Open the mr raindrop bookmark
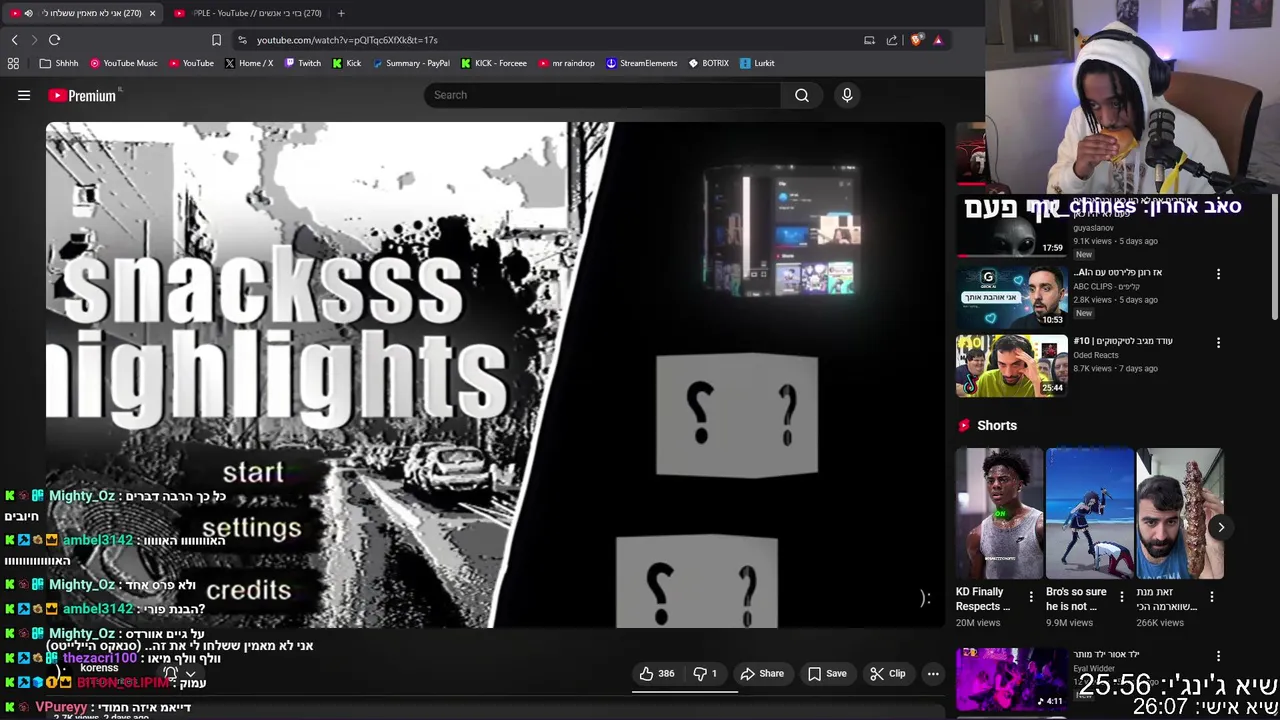1280x720 pixels. 567,63
